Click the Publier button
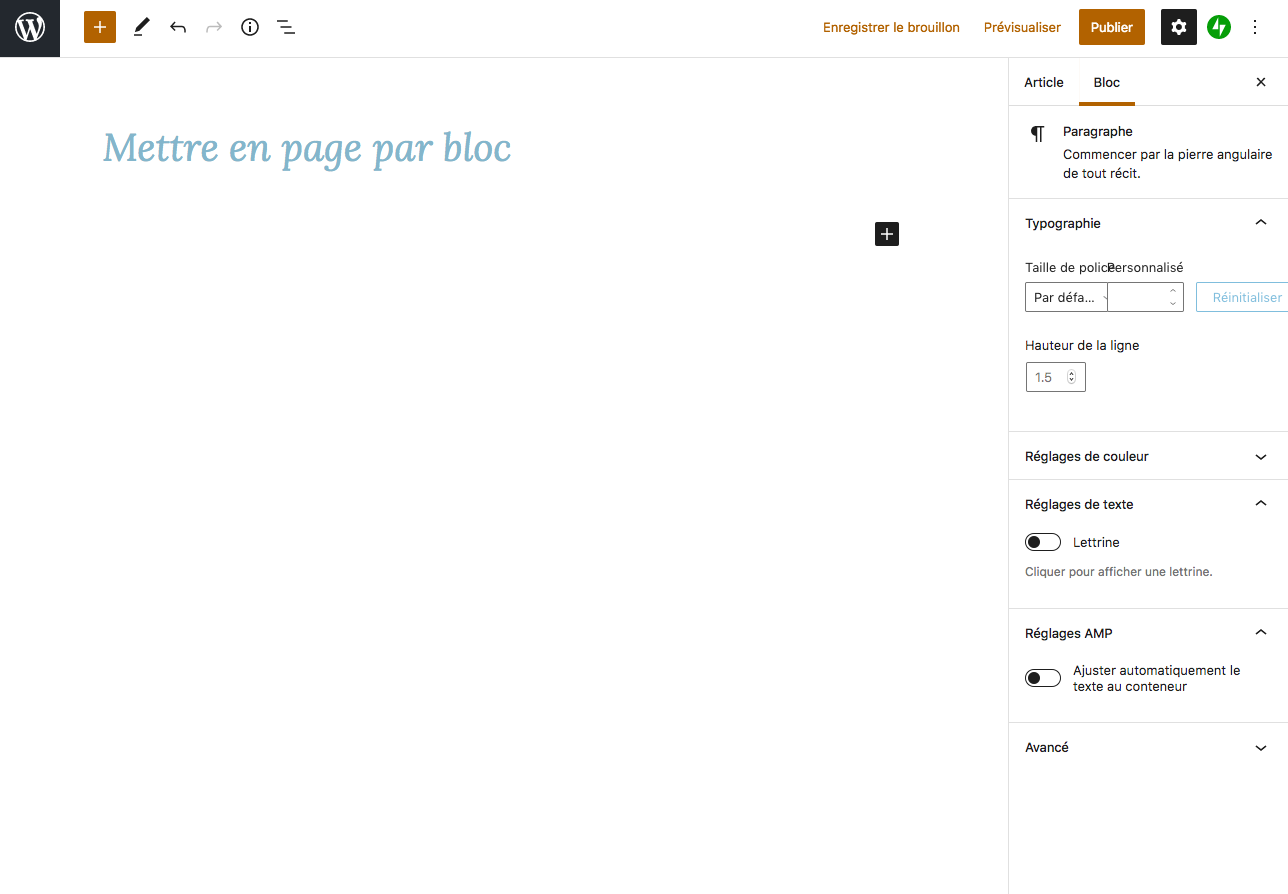 pos(1111,27)
